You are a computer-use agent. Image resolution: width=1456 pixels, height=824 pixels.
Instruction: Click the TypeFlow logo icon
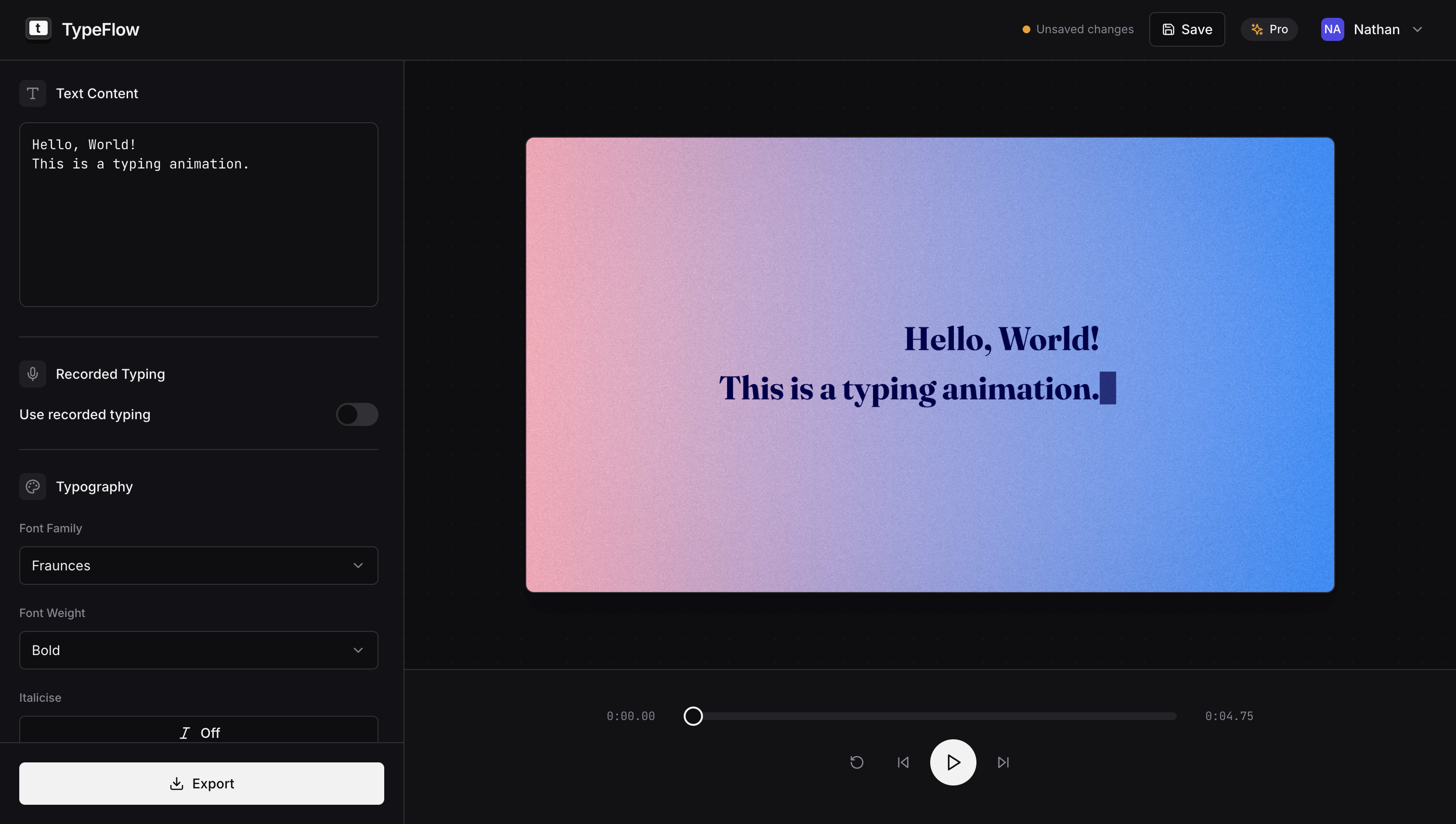pyautogui.click(x=38, y=29)
